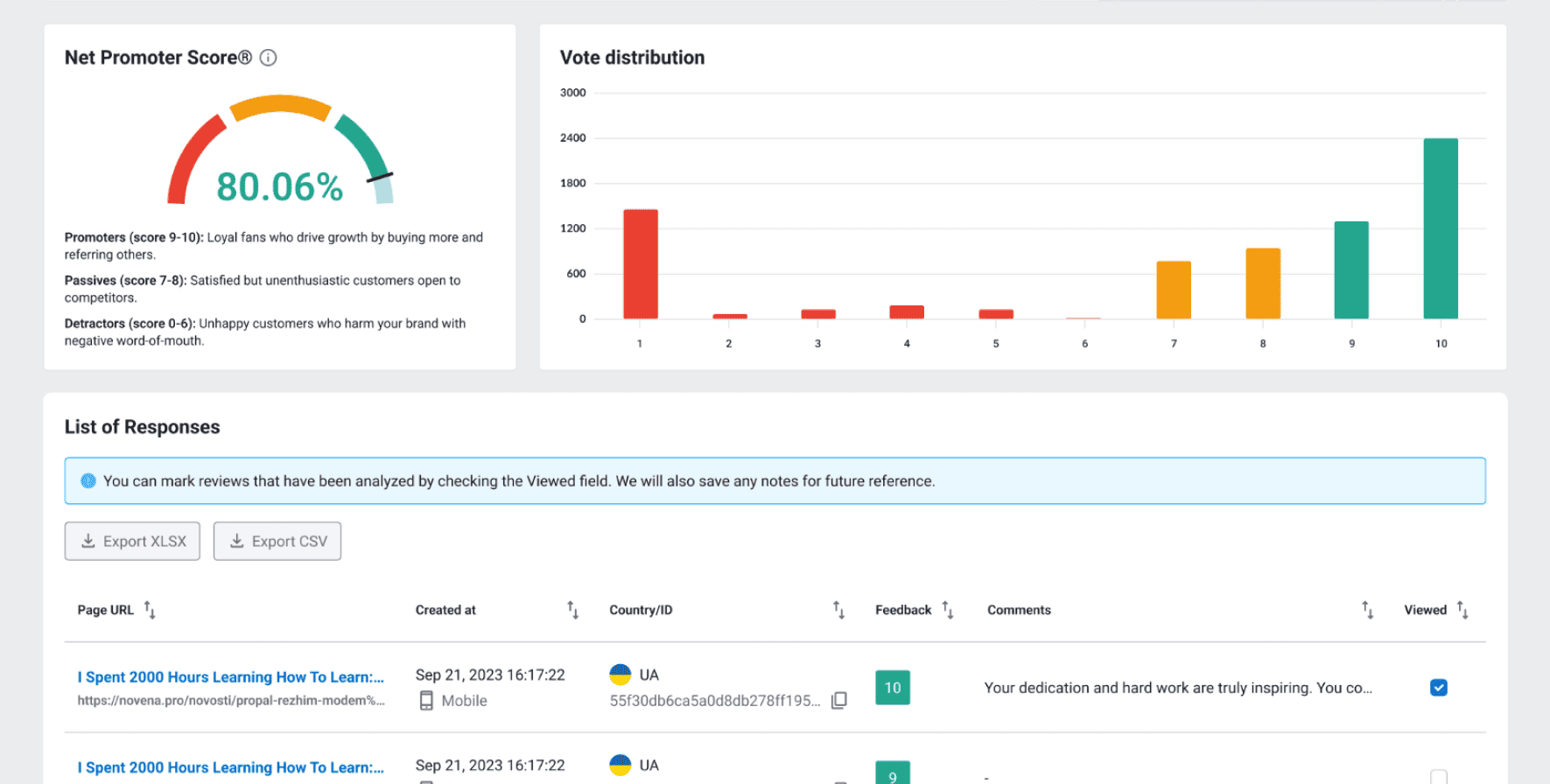
Task: Export responses as XLSX
Action: [132, 542]
